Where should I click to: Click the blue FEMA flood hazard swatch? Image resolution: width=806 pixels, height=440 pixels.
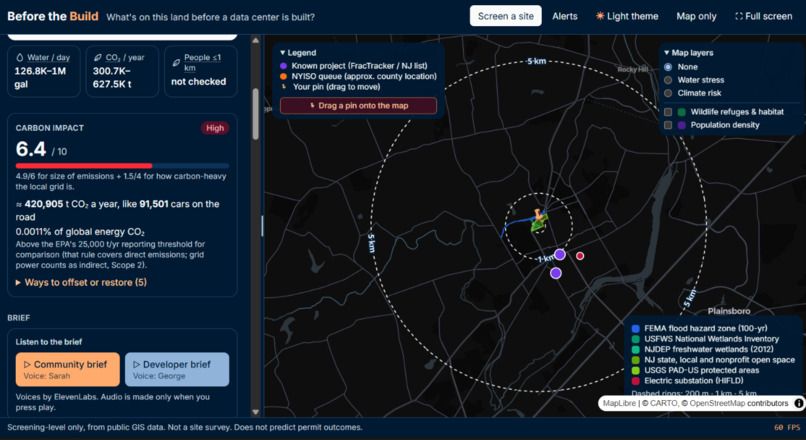[635, 328]
